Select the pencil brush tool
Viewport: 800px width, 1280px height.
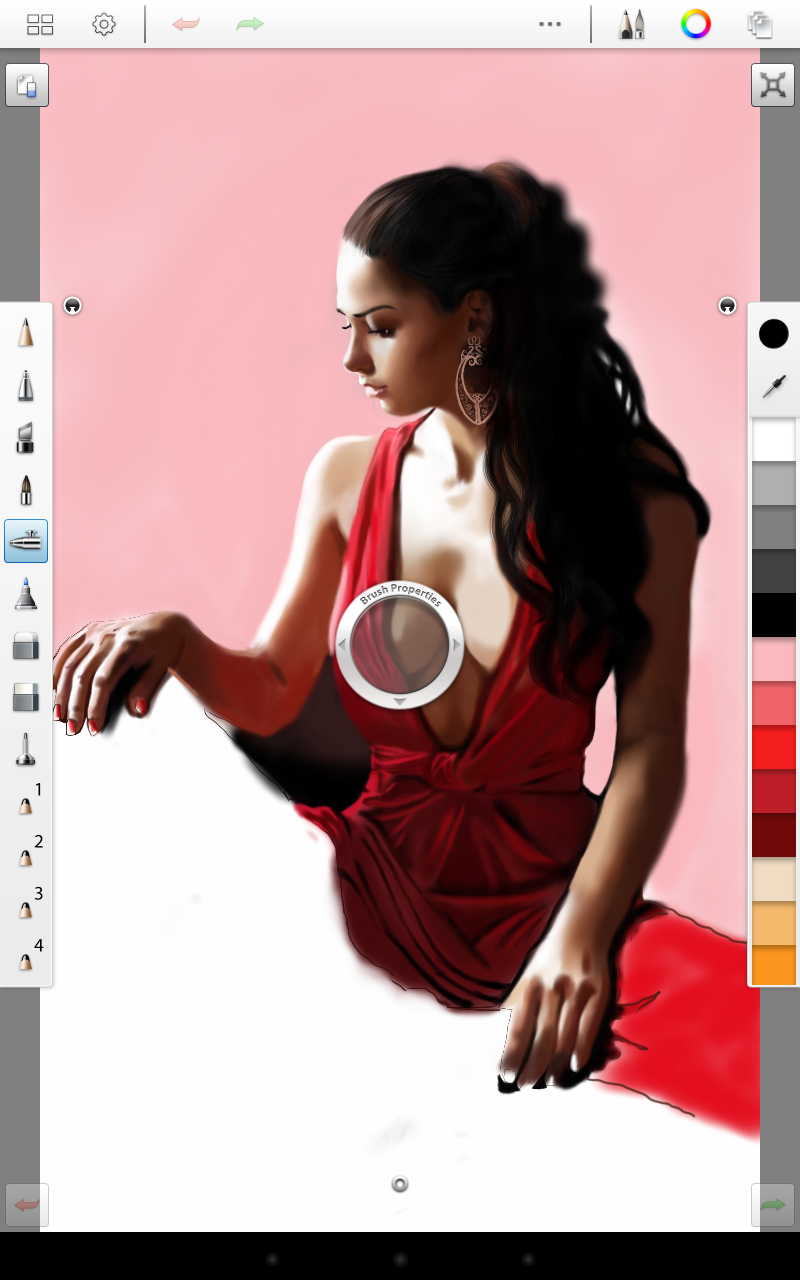(x=26, y=332)
